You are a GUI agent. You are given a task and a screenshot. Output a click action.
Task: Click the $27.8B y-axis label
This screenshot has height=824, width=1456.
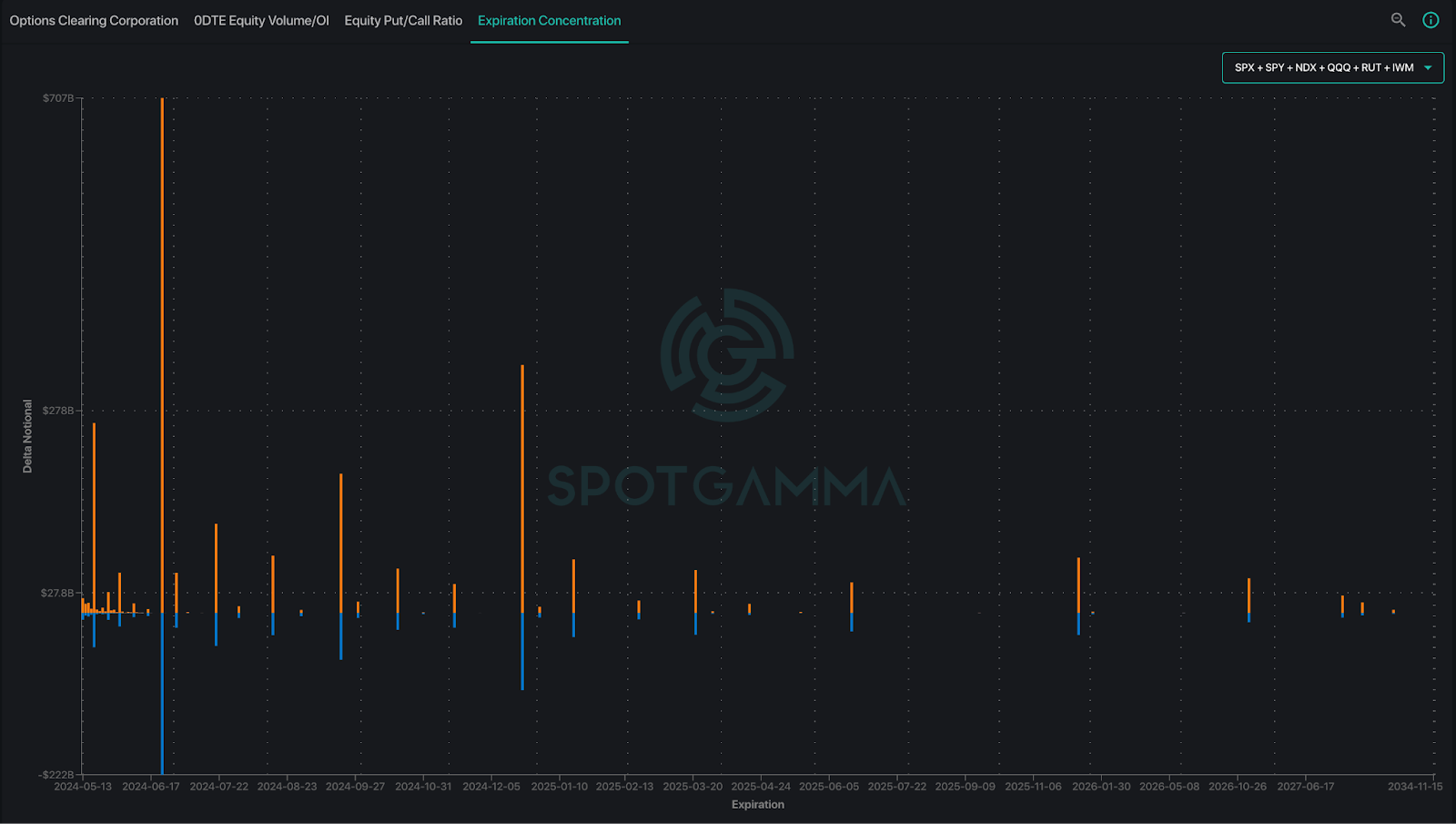tap(57, 593)
